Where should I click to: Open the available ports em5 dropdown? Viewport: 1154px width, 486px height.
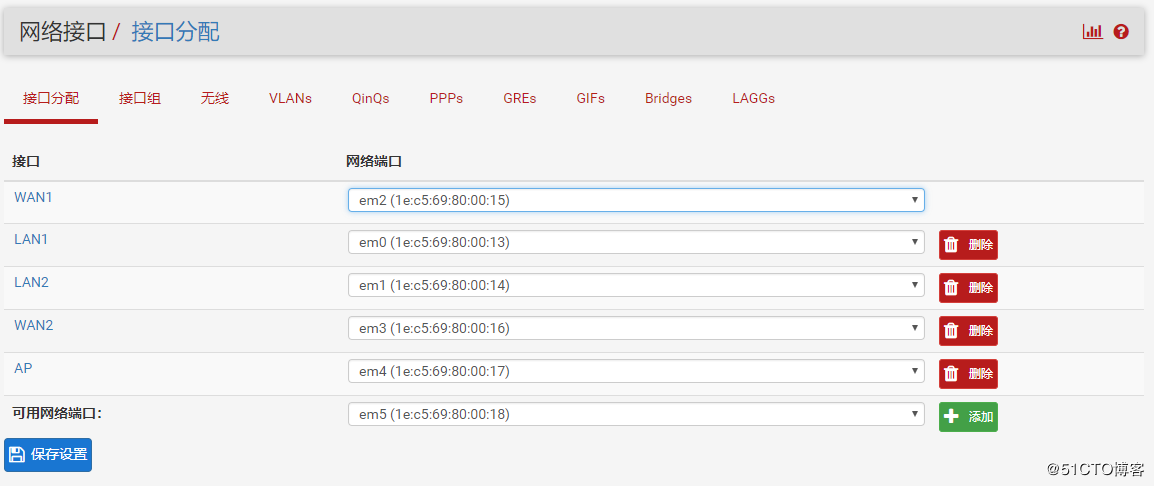[x=635, y=414]
